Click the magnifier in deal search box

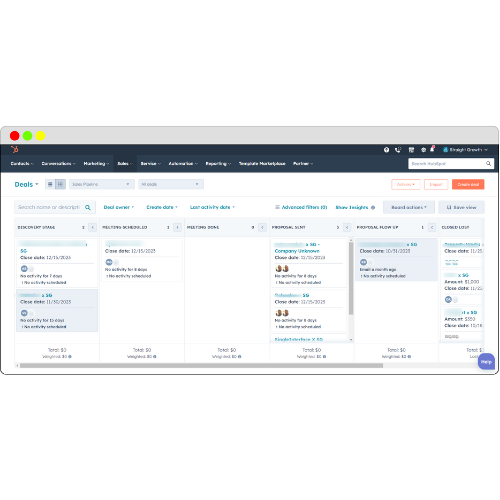[x=88, y=207]
